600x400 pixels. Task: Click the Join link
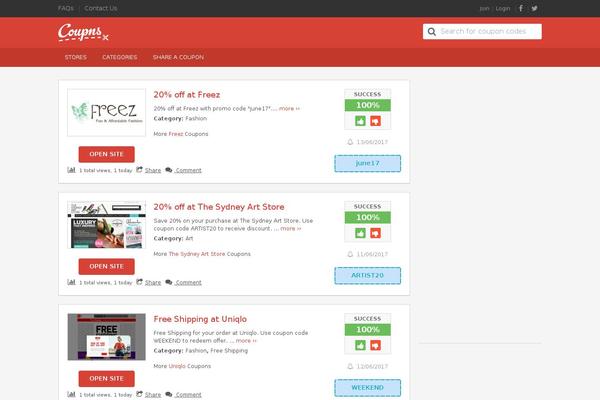(x=484, y=8)
